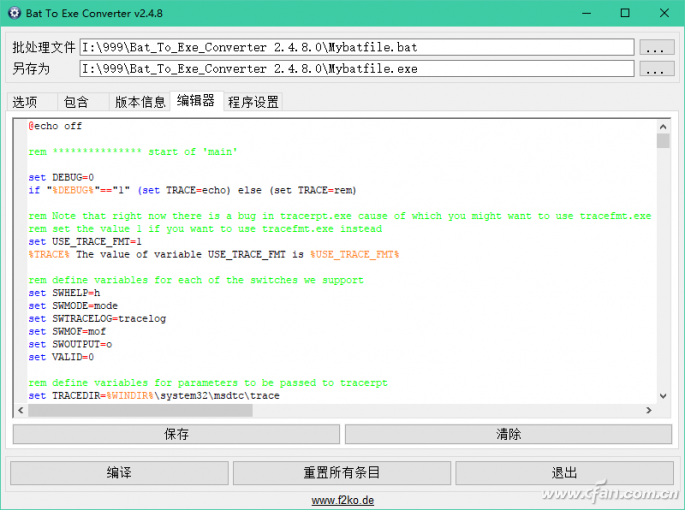This screenshot has height=510, width=685.
Task: Open the 程序设置 tab
Action: click(253, 102)
